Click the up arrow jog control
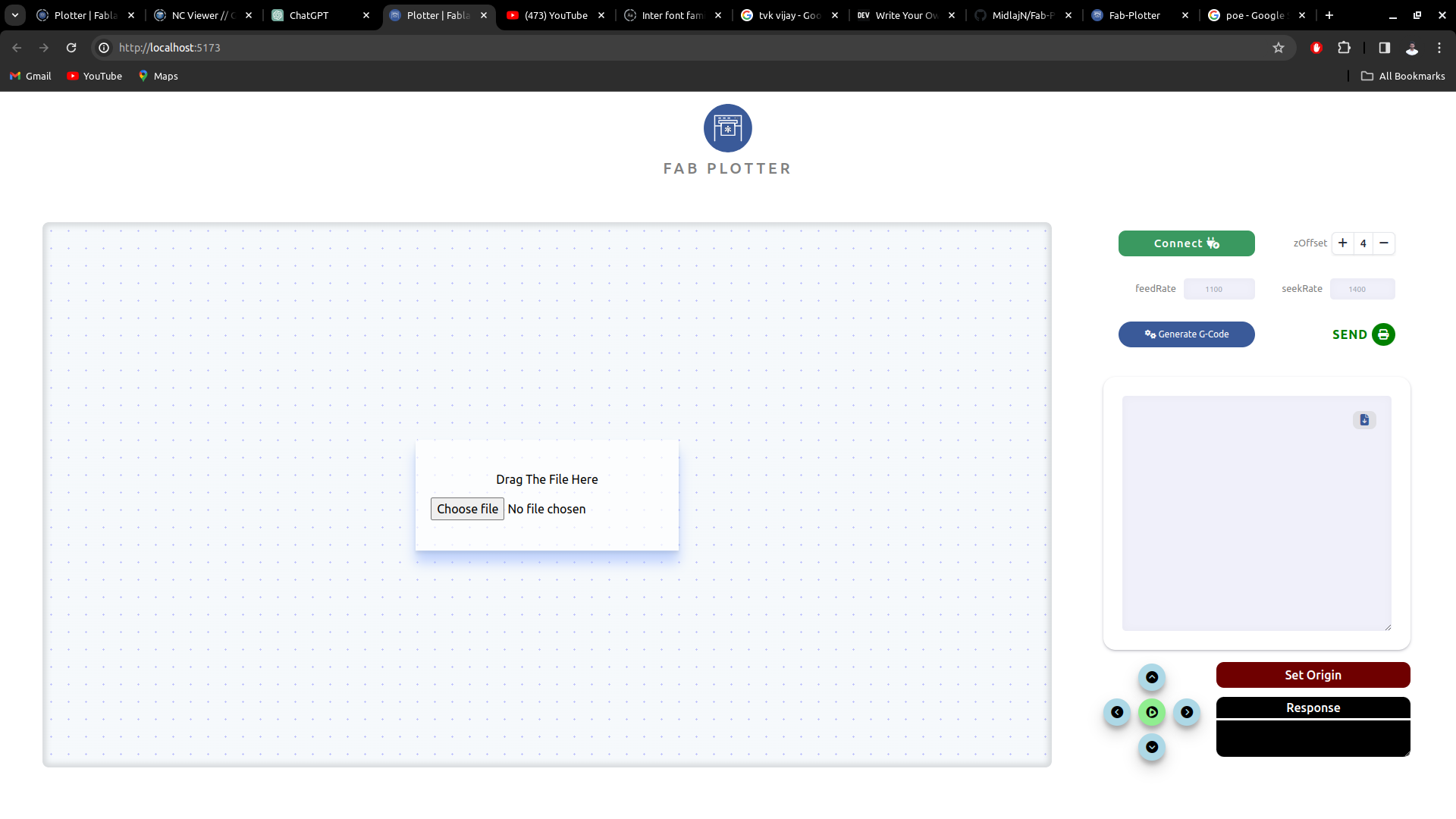1456x819 pixels. coord(1152,677)
